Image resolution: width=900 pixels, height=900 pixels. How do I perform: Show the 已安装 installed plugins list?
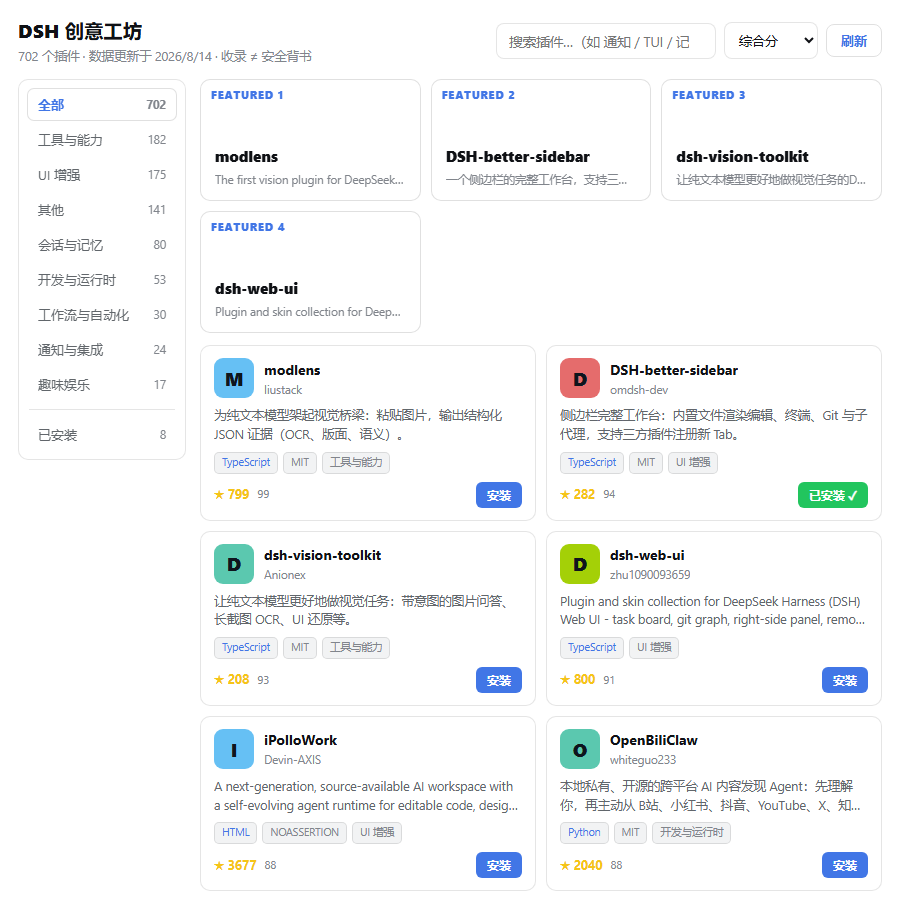102,435
